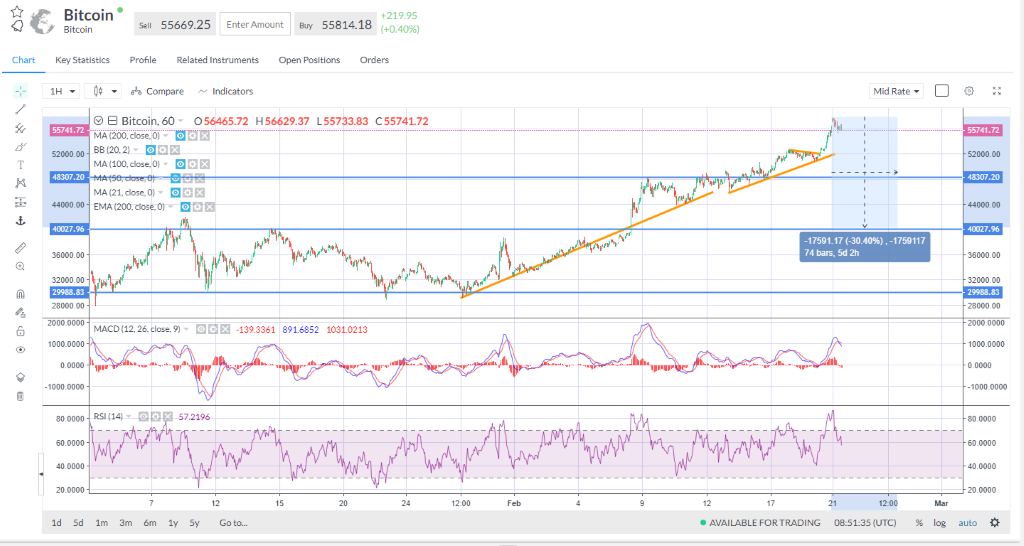Viewport: 1024px width, 546px height.
Task: Click the alert bell icon under the star
Action: [17, 26]
